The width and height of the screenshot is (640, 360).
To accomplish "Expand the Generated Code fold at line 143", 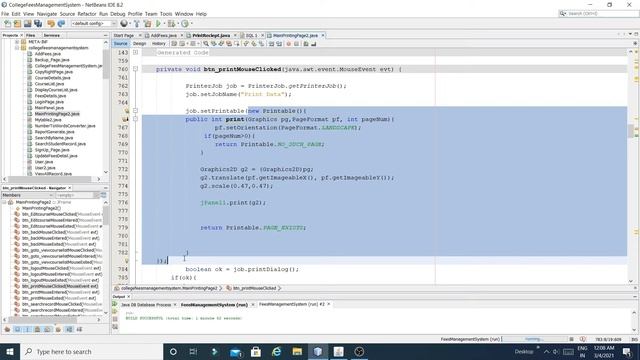I will point(136,52).
